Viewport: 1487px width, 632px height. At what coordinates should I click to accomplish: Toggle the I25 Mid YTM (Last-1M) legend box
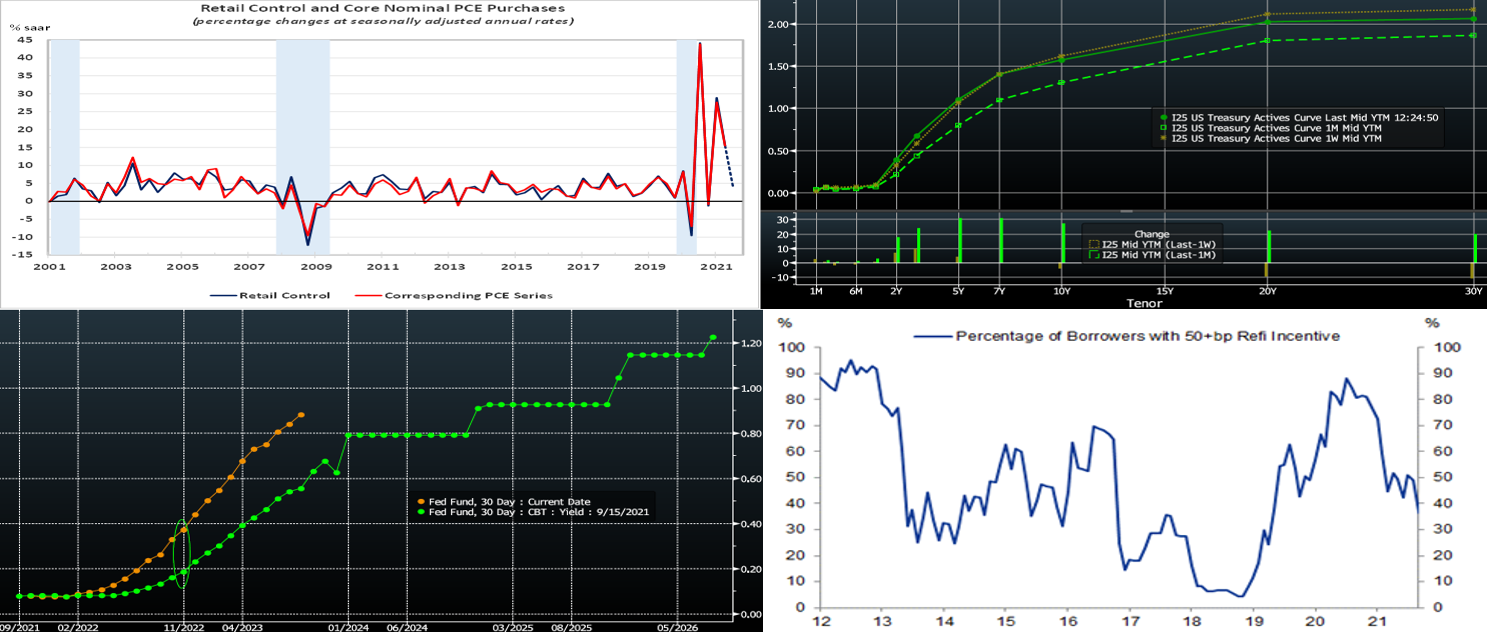1093,256
